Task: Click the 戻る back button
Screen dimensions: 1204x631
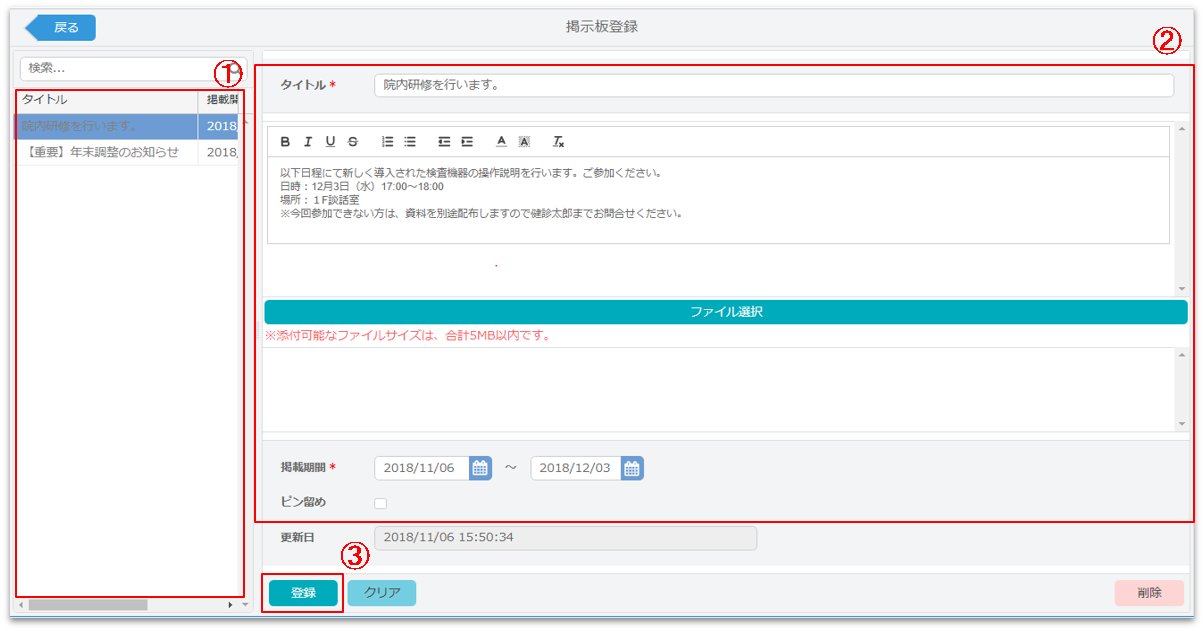Action: coord(60,28)
